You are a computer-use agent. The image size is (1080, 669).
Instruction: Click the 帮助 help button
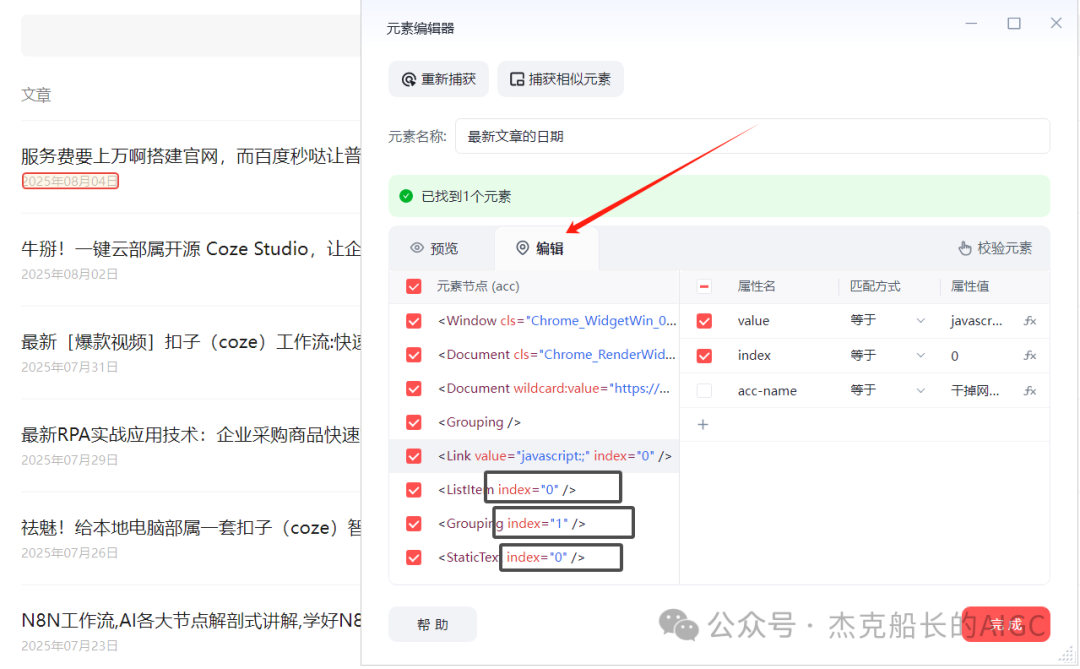(x=433, y=625)
